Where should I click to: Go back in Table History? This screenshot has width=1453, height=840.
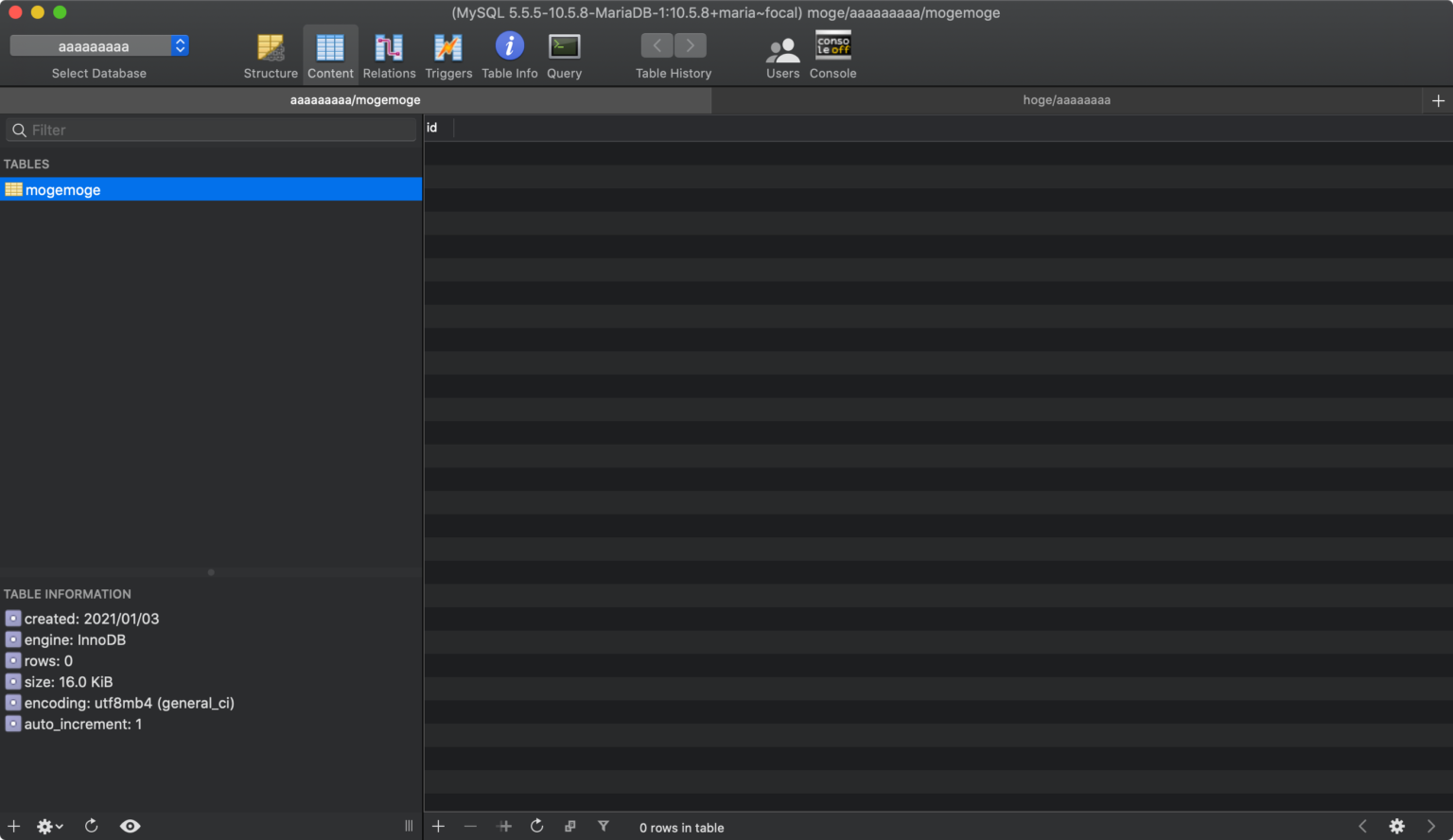656,45
